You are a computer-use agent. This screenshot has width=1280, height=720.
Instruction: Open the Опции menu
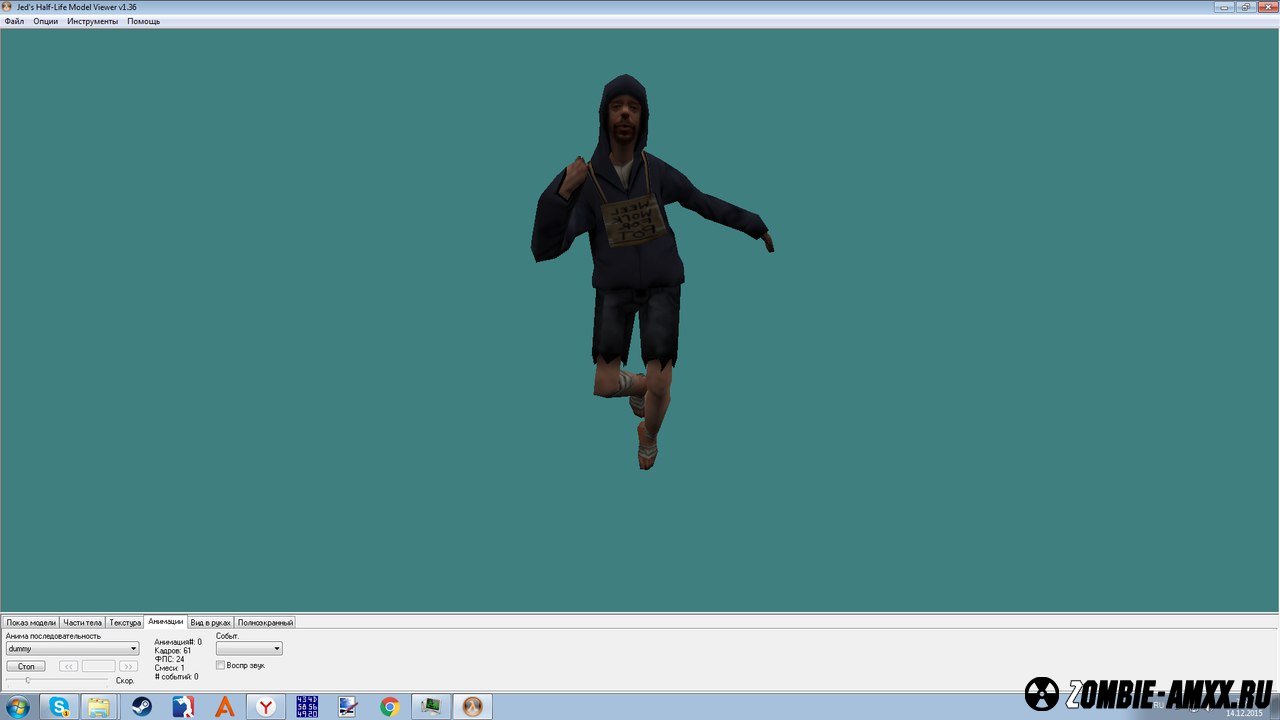click(x=45, y=21)
